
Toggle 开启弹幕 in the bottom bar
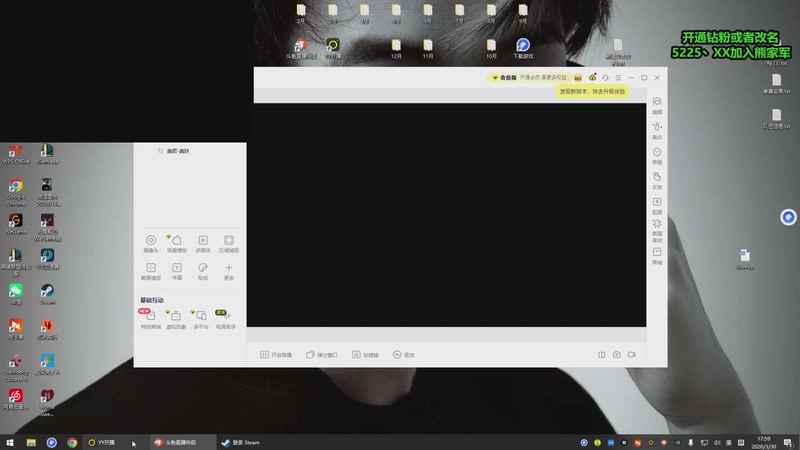276,355
